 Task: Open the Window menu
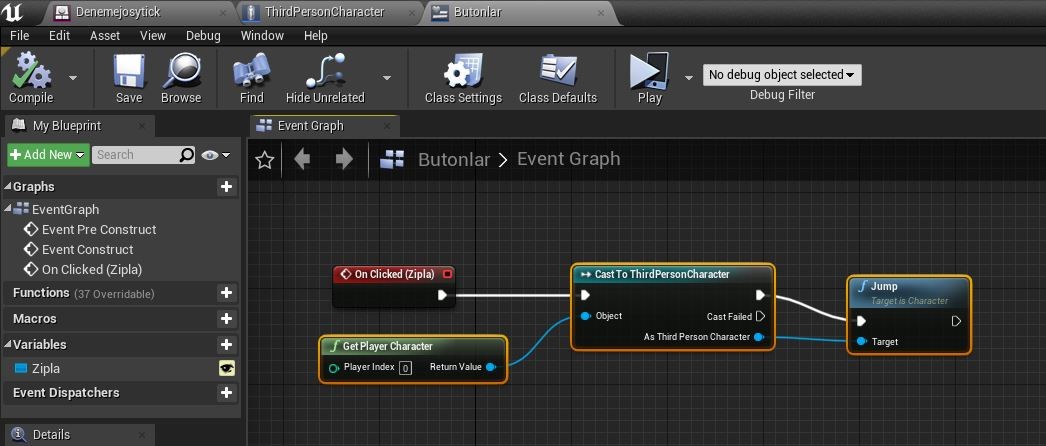tap(262, 36)
